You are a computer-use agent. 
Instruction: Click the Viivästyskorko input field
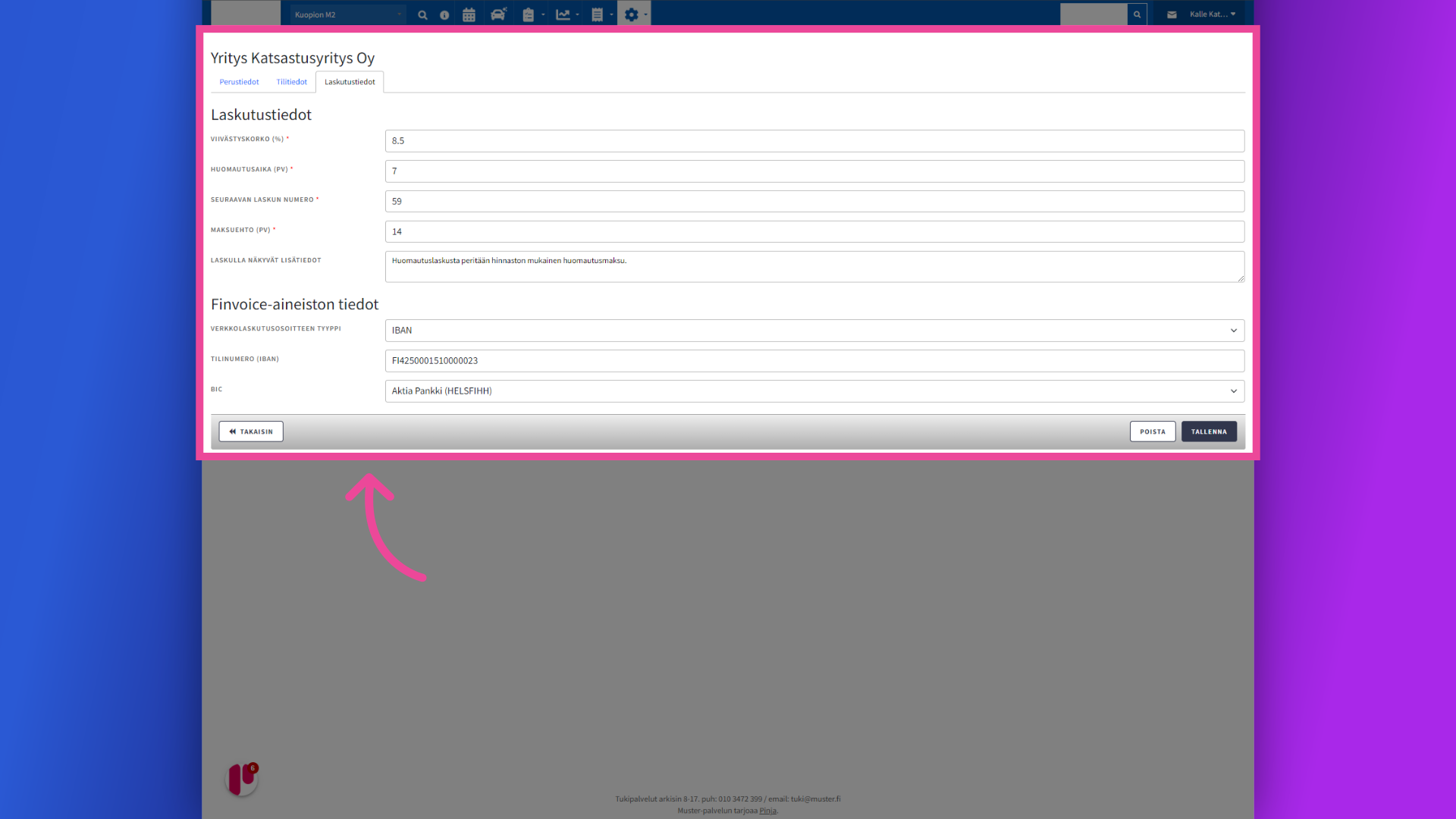coord(814,141)
